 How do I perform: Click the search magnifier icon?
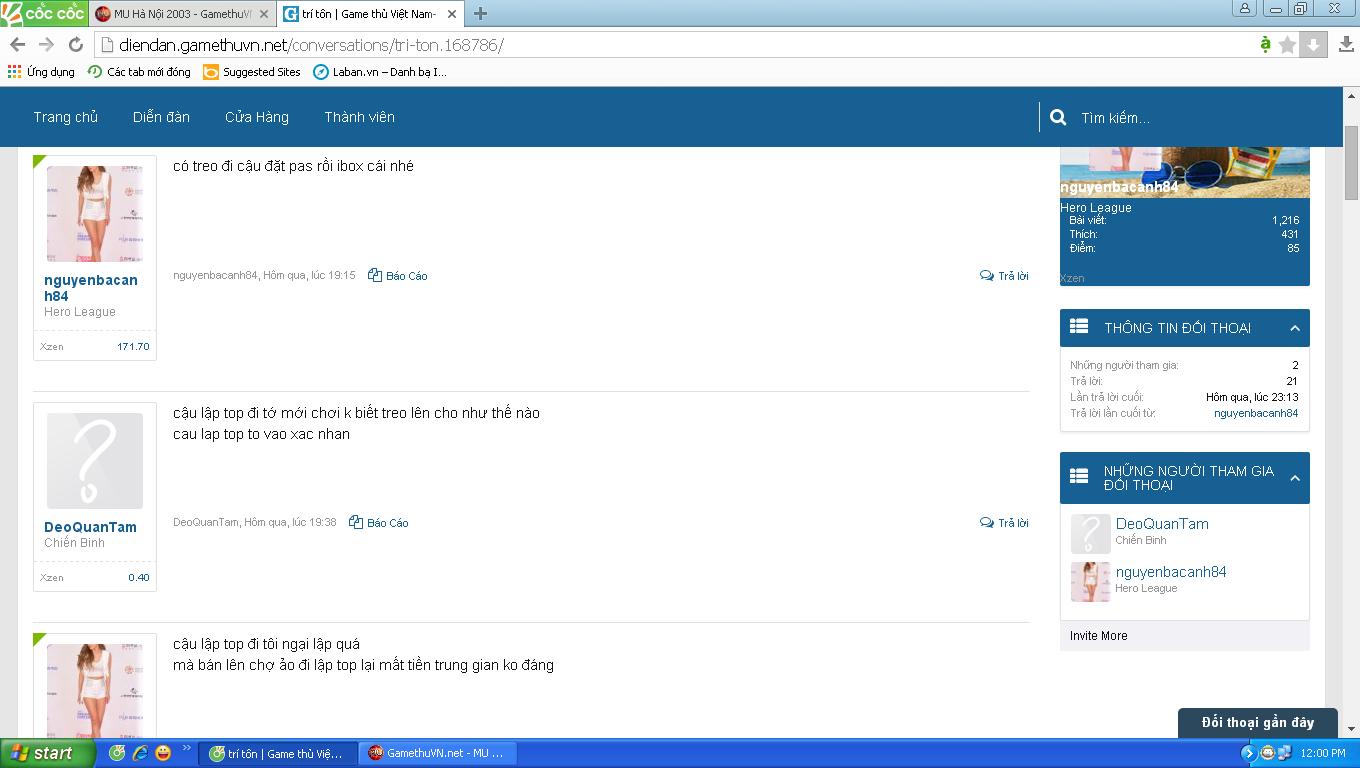tap(1058, 117)
